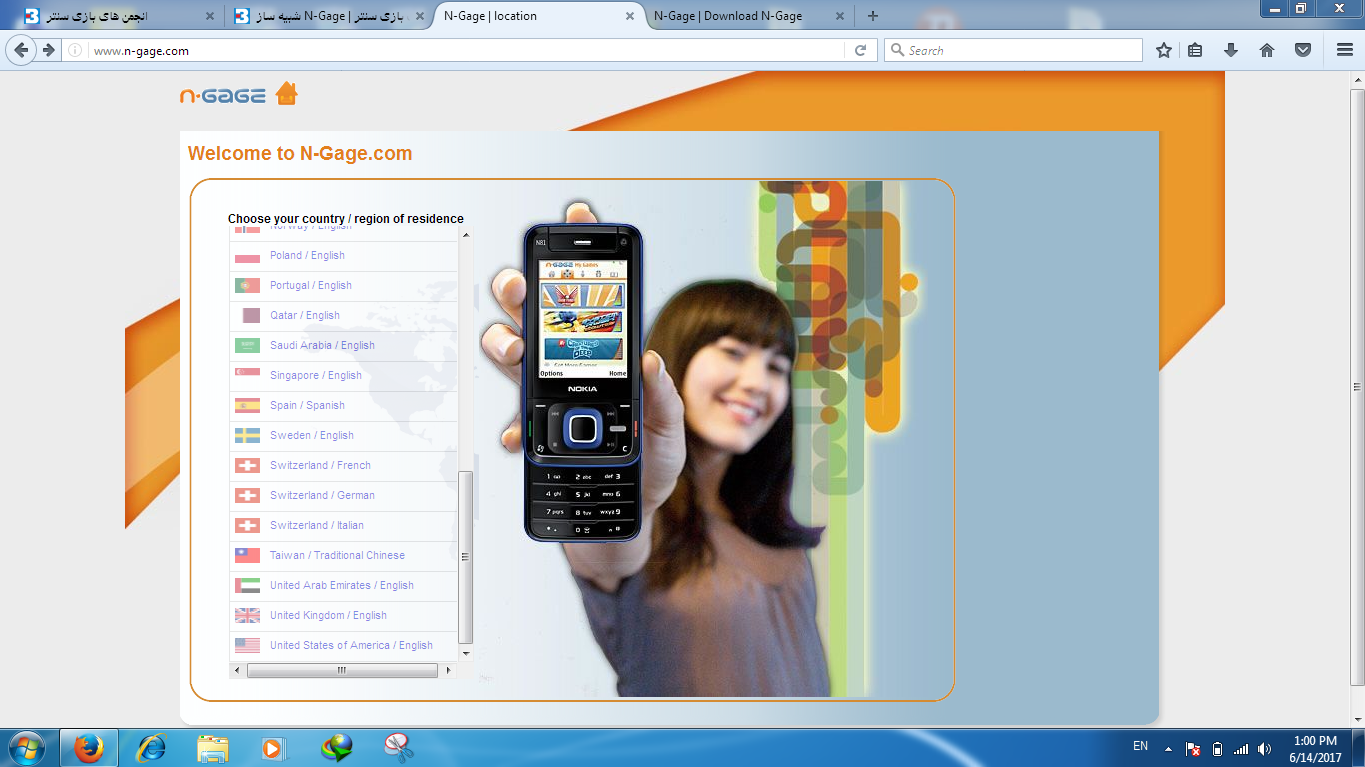Bookmark this page with the star icon
Image resolution: width=1365 pixels, height=767 pixels.
tap(1164, 50)
